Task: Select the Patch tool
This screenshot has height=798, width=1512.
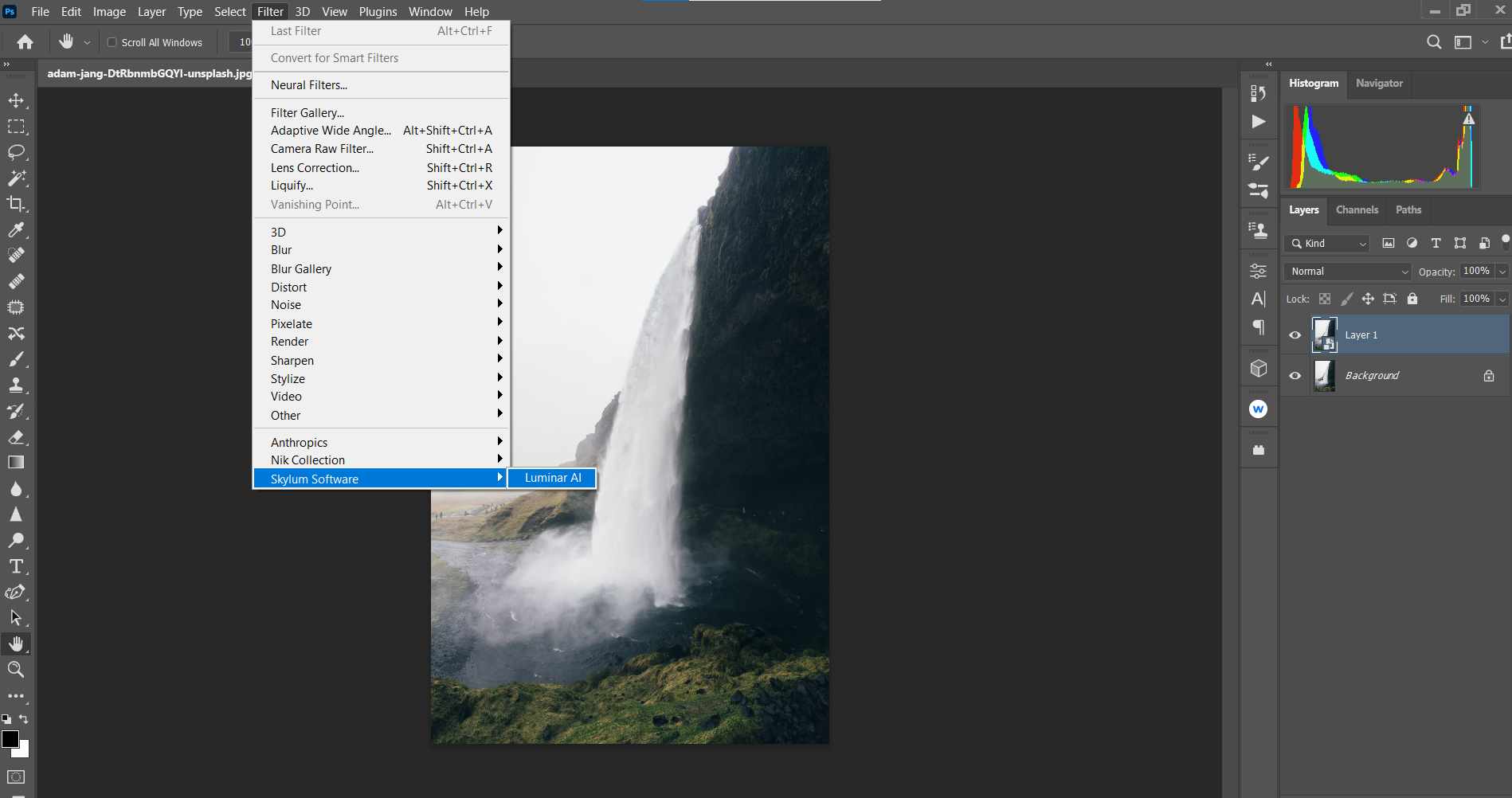Action: pos(16,307)
